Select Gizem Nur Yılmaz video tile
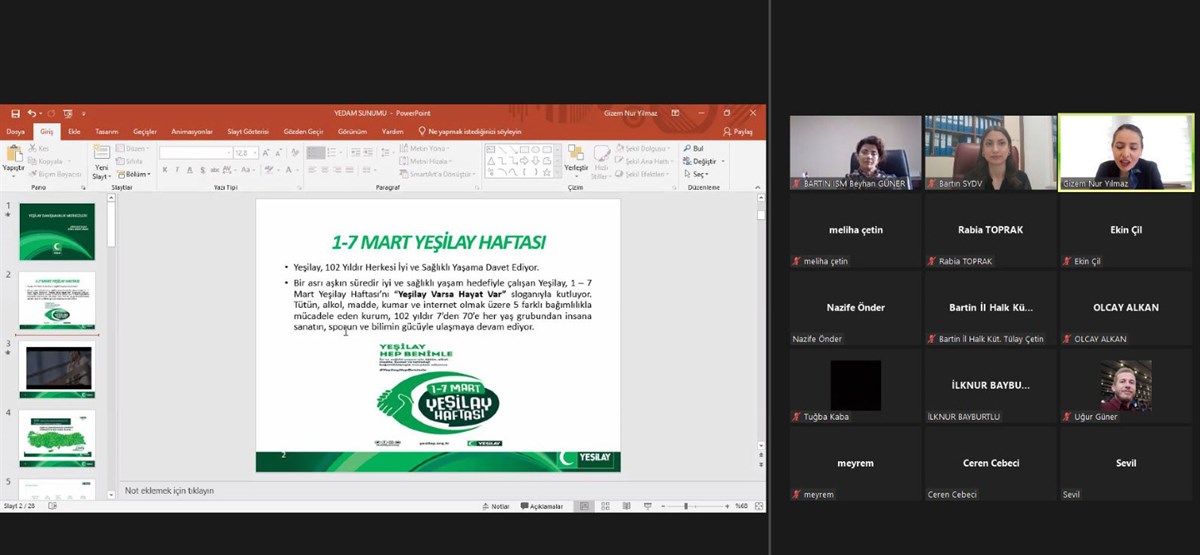Image resolution: width=1200 pixels, height=555 pixels. 1126,153
